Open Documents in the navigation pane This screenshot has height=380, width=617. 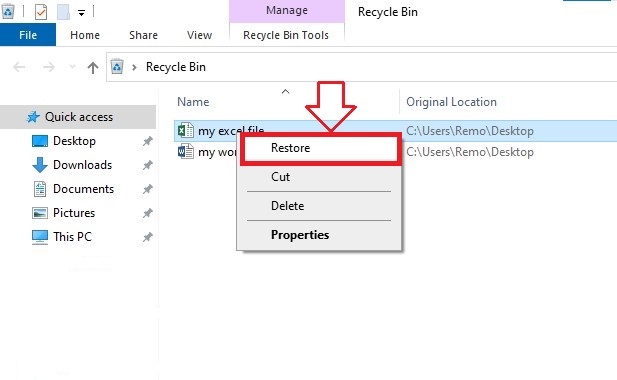(x=83, y=189)
